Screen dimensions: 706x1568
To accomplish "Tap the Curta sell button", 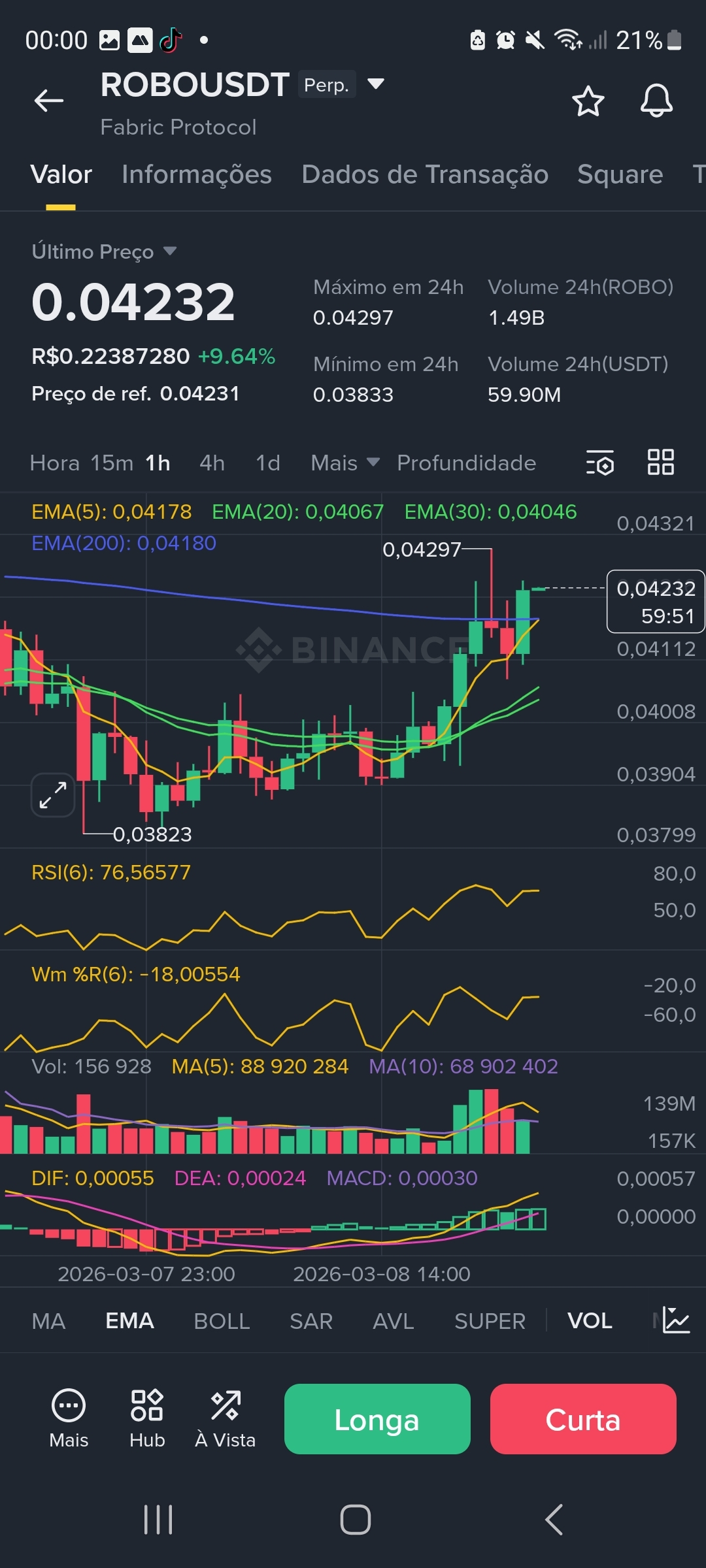I will click(x=583, y=1419).
